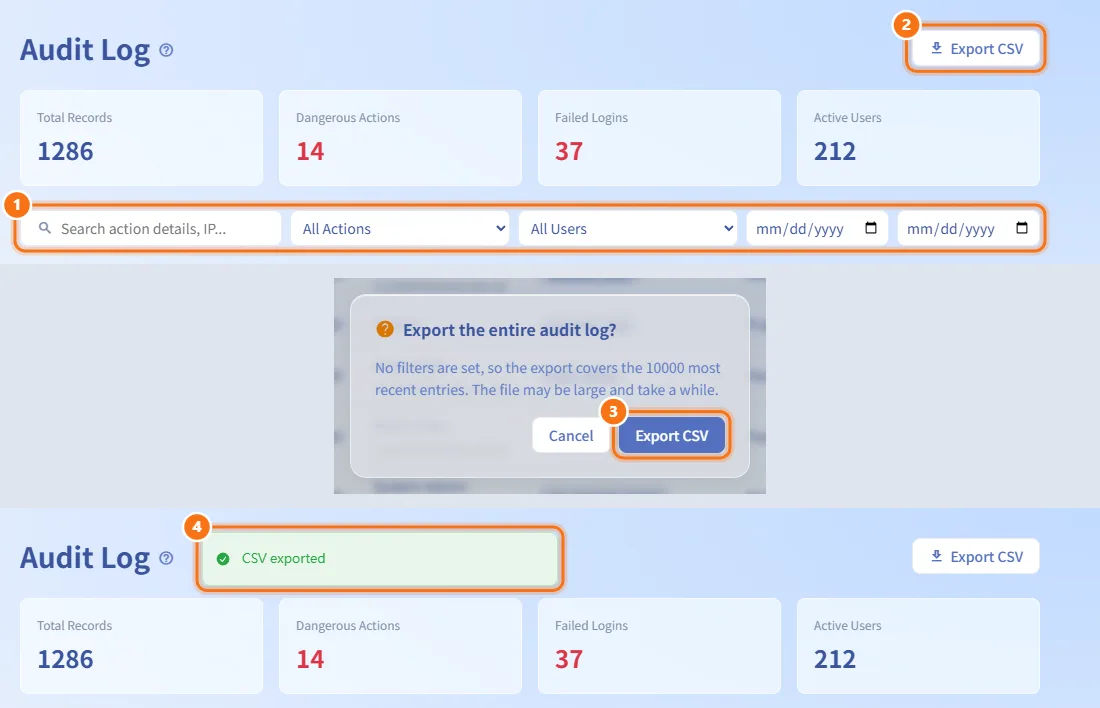Click the lower Active Users value 212
The image size is (1100, 708).
tap(835, 660)
